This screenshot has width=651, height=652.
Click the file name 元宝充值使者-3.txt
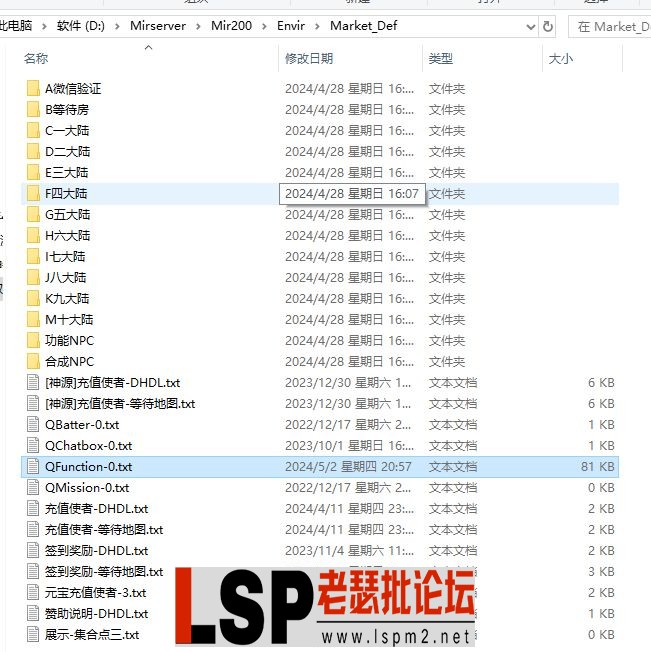click(x=96, y=593)
